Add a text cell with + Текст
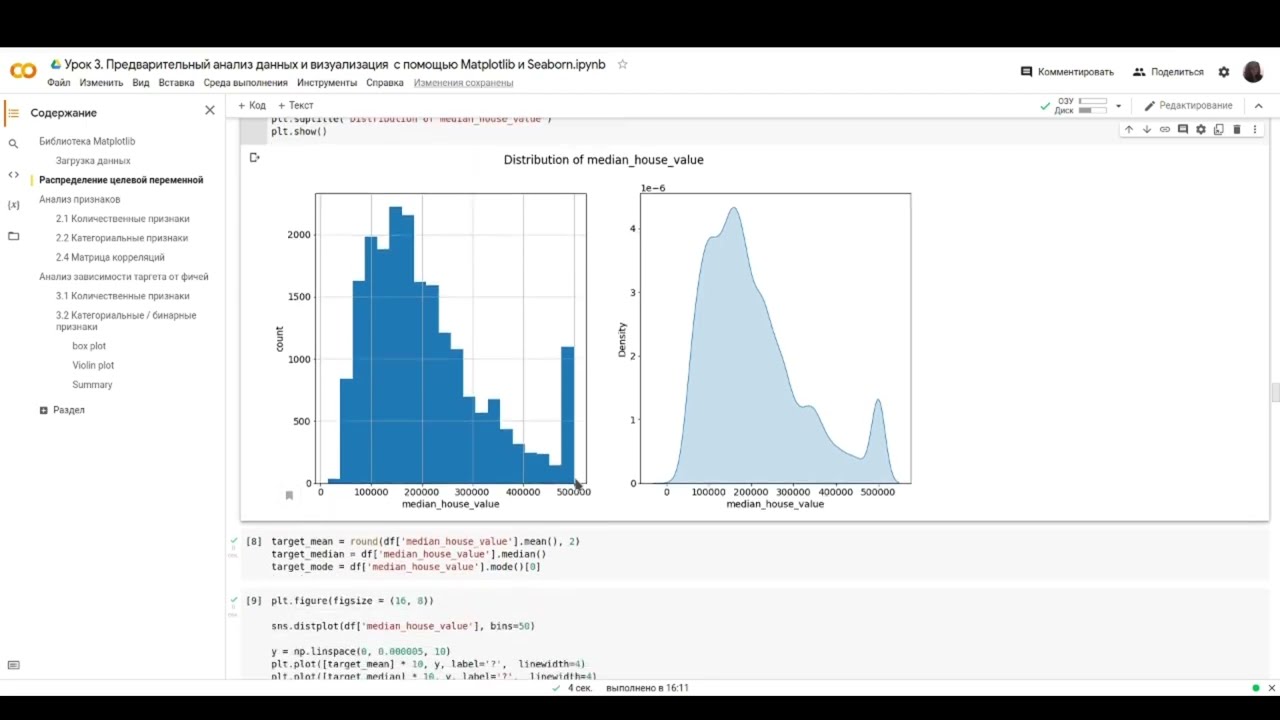Screen dimensions: 1280x720 (x=296, y=105)
